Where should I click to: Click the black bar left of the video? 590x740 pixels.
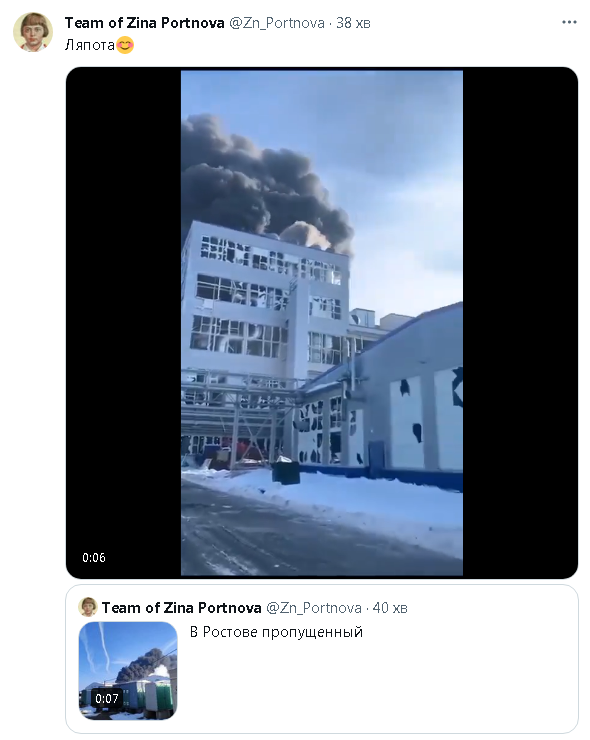pos(124,323)
